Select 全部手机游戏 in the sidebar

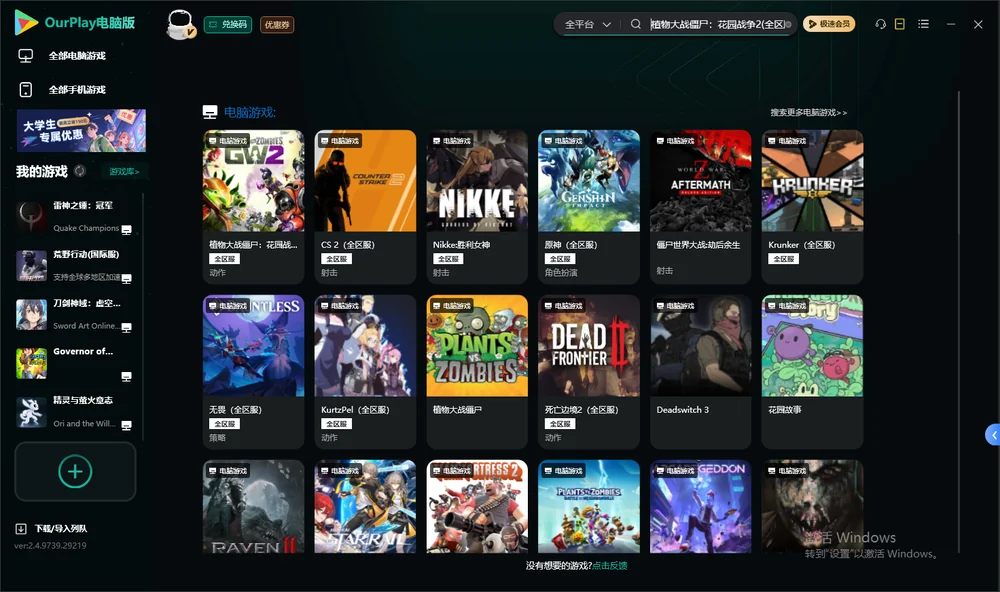pos(62,90)
